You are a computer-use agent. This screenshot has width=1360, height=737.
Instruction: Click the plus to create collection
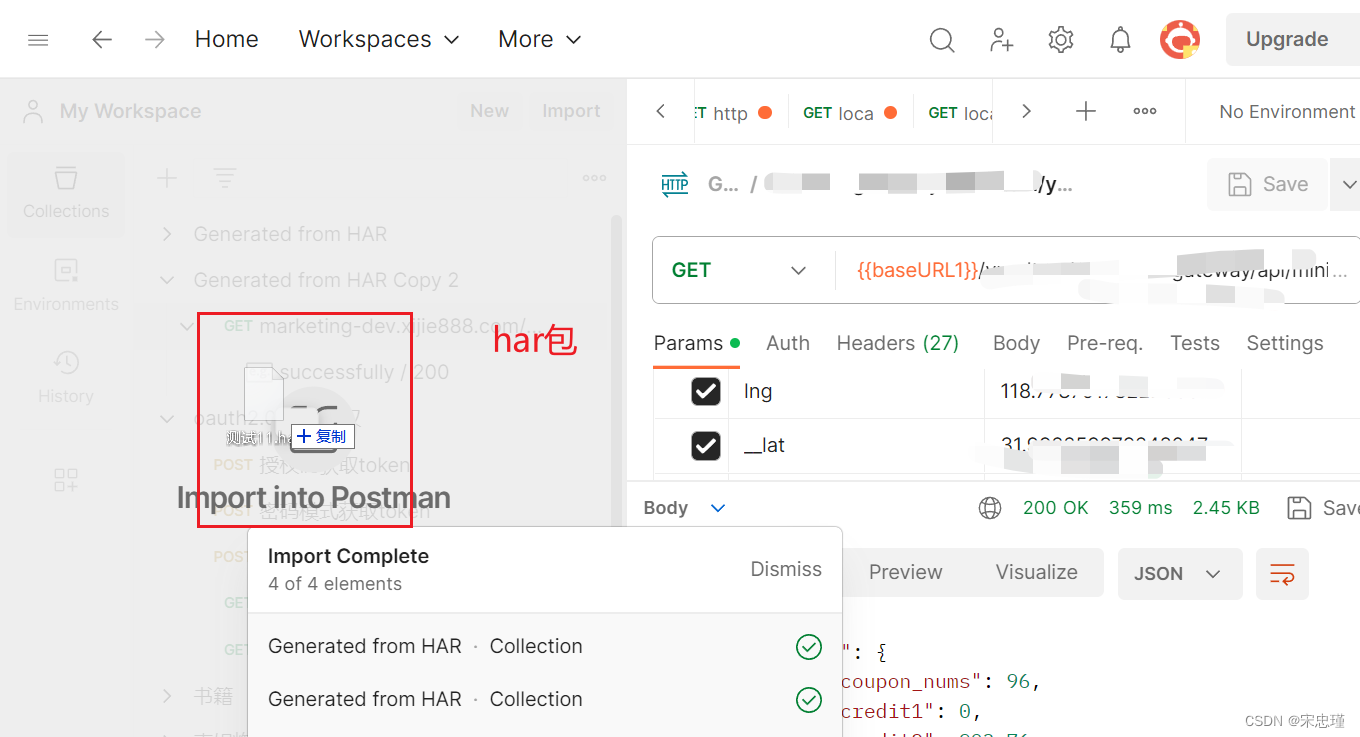[x=167, y=178]
